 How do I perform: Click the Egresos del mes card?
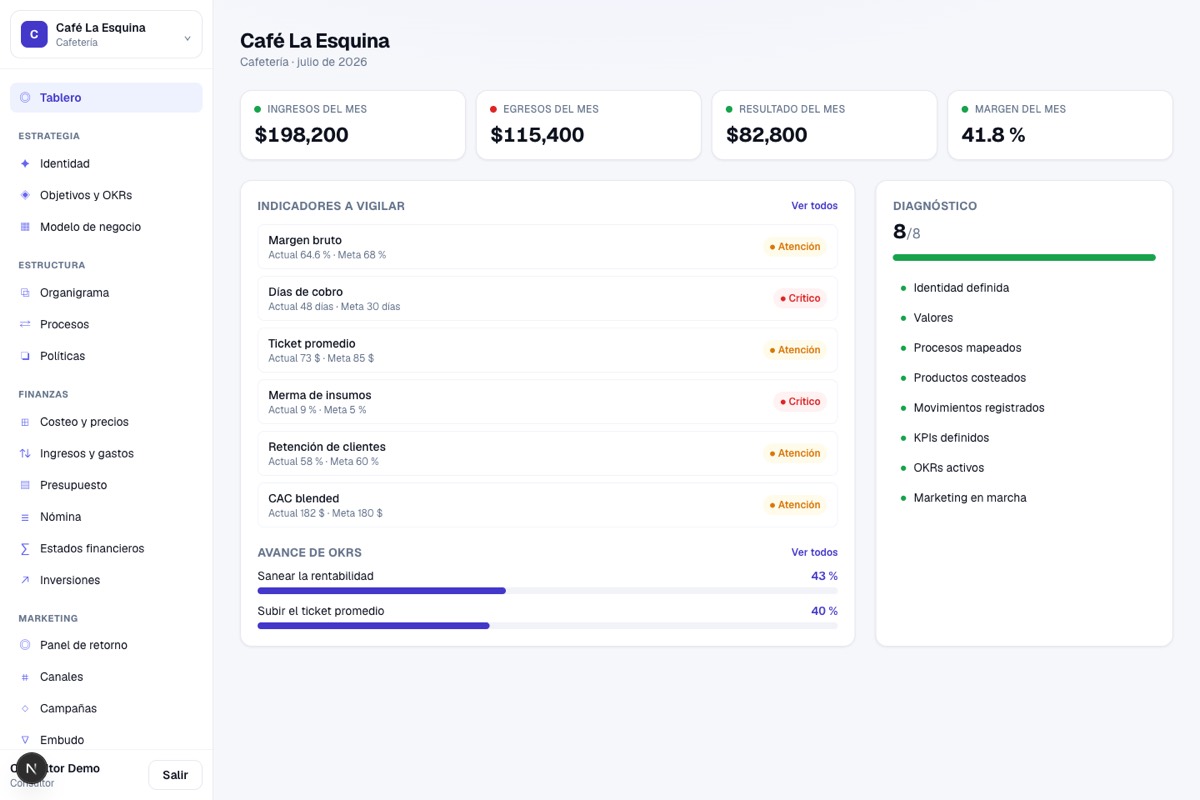pyautogui.click(x=589, y=125)
